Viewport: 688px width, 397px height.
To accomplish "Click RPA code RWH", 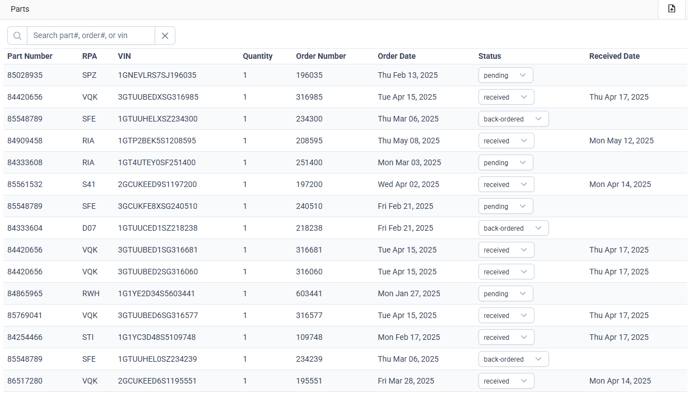I will [91, 293].
